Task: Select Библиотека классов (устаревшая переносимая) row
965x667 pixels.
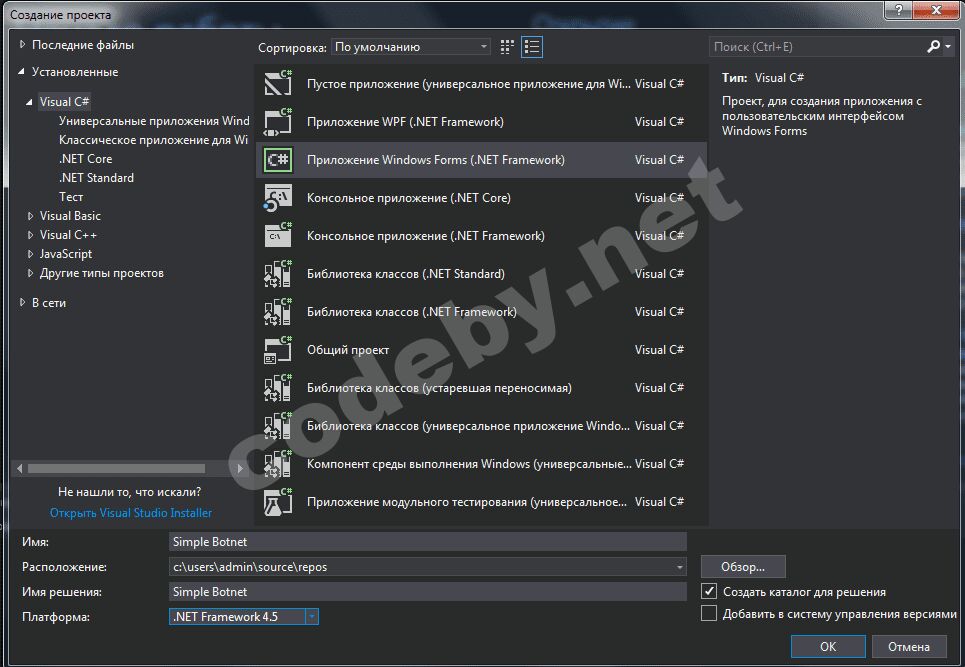Action: [481, 388]
